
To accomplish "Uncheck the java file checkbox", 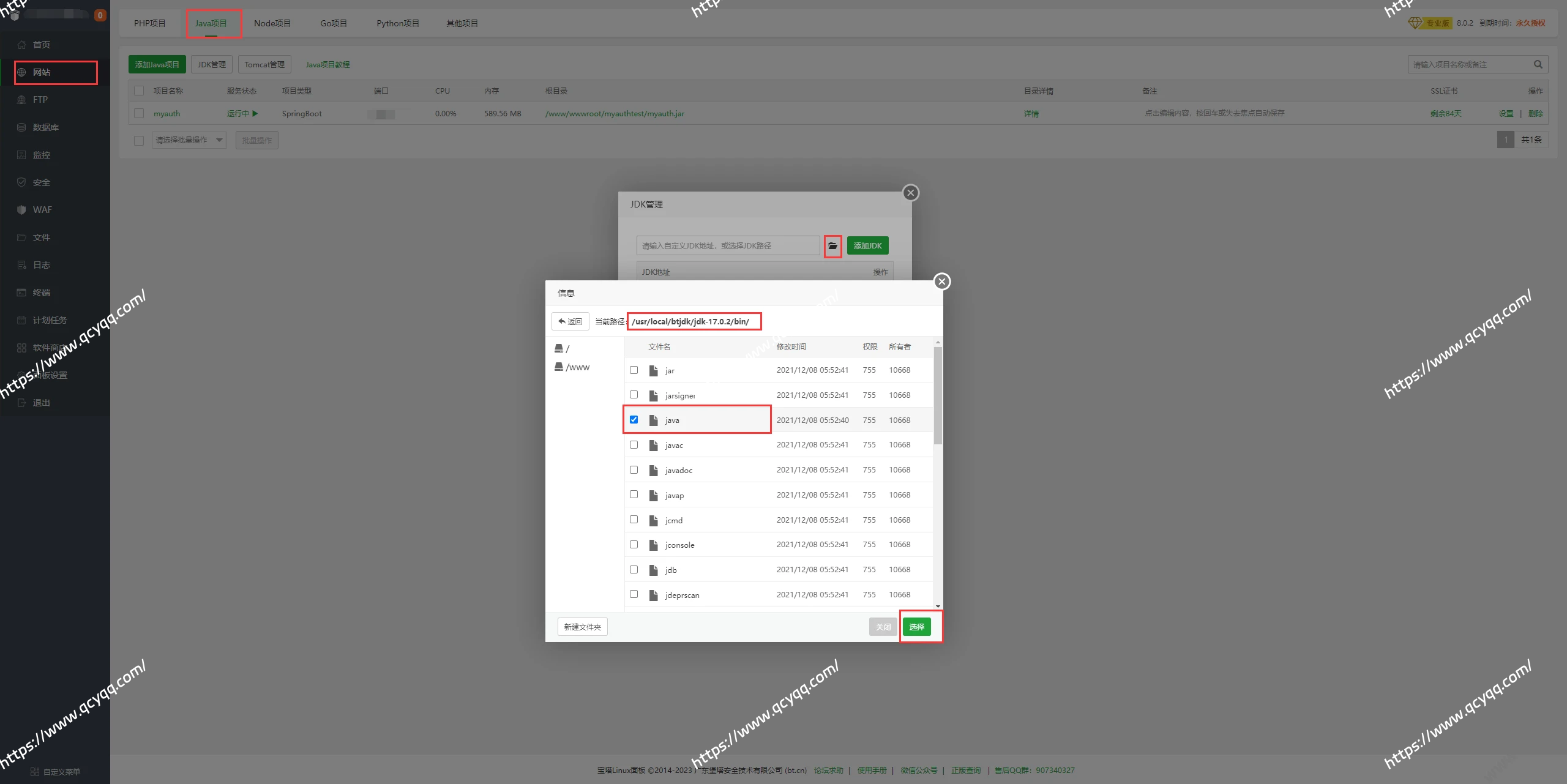I will pos(634,420).
